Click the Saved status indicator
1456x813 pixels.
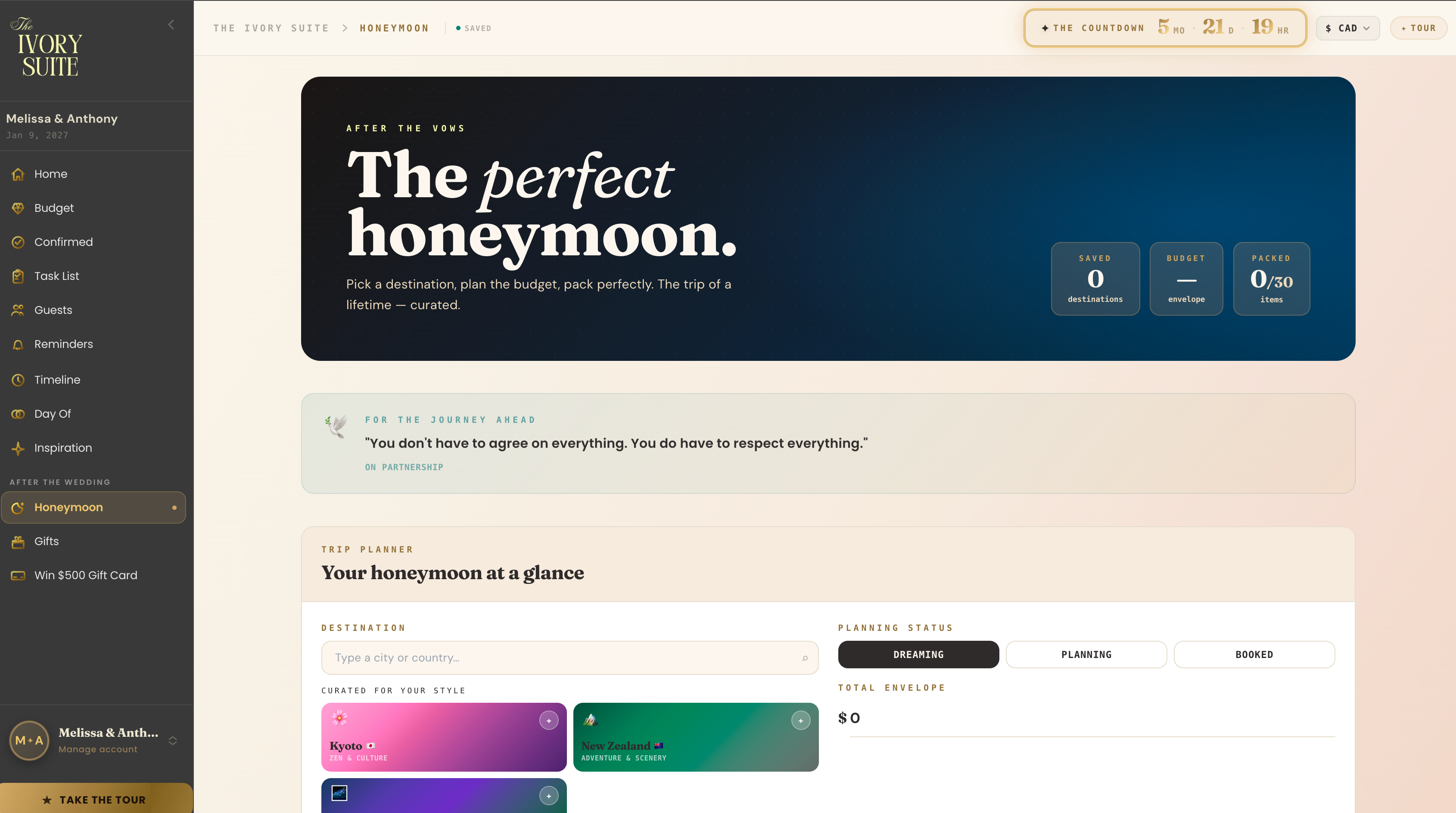[474, 28]
